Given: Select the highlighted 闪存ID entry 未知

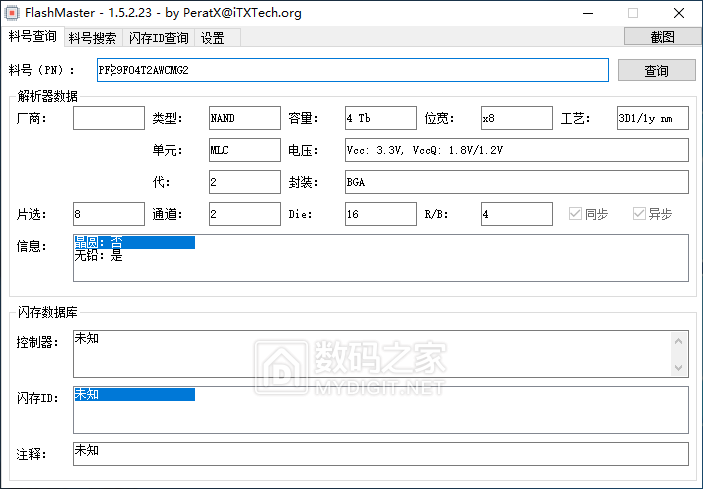Looking at the screenshot, I should (133, 394).
